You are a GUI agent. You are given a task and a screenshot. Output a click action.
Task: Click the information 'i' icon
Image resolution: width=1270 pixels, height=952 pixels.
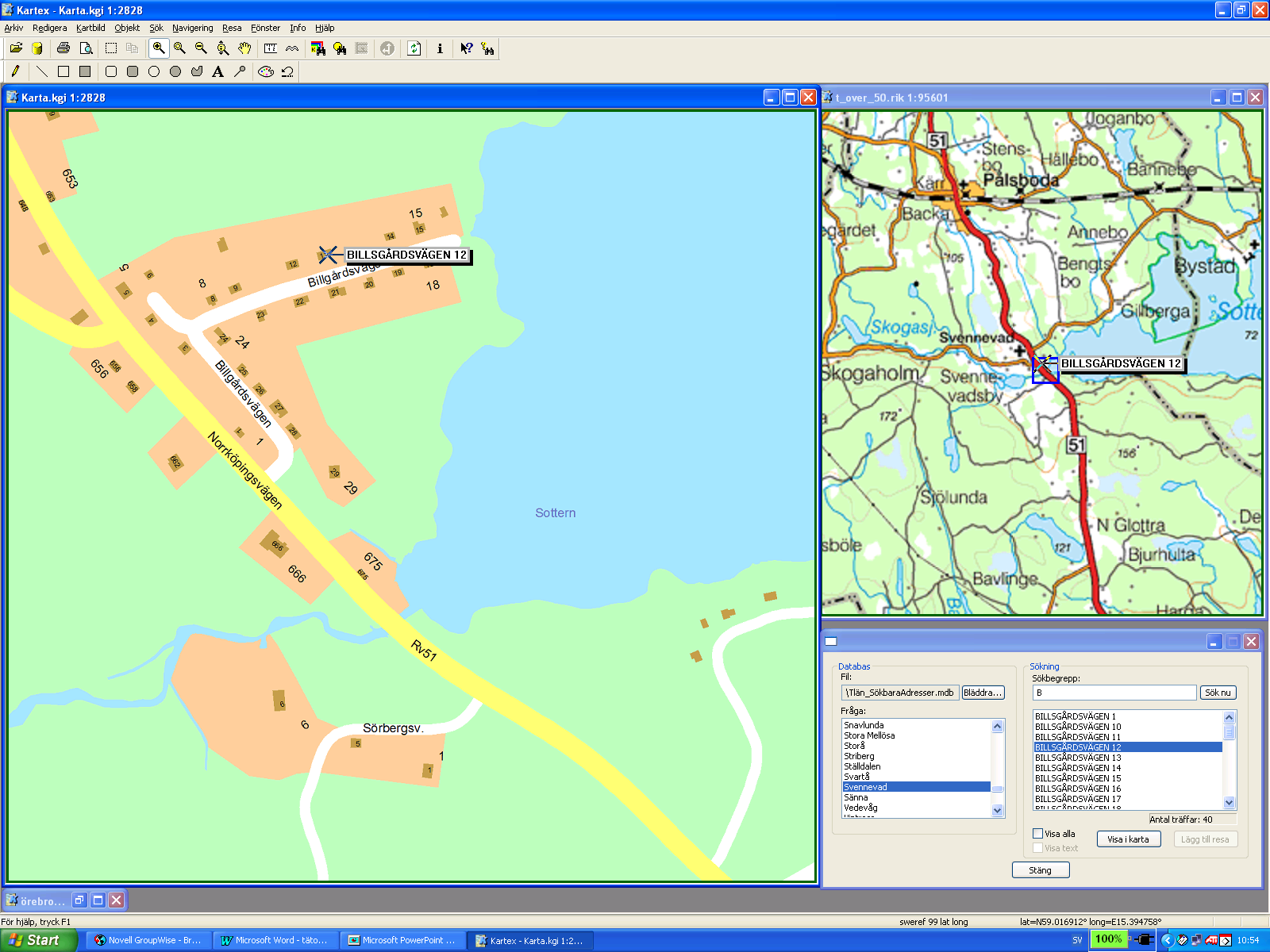(x=440, y=48)
